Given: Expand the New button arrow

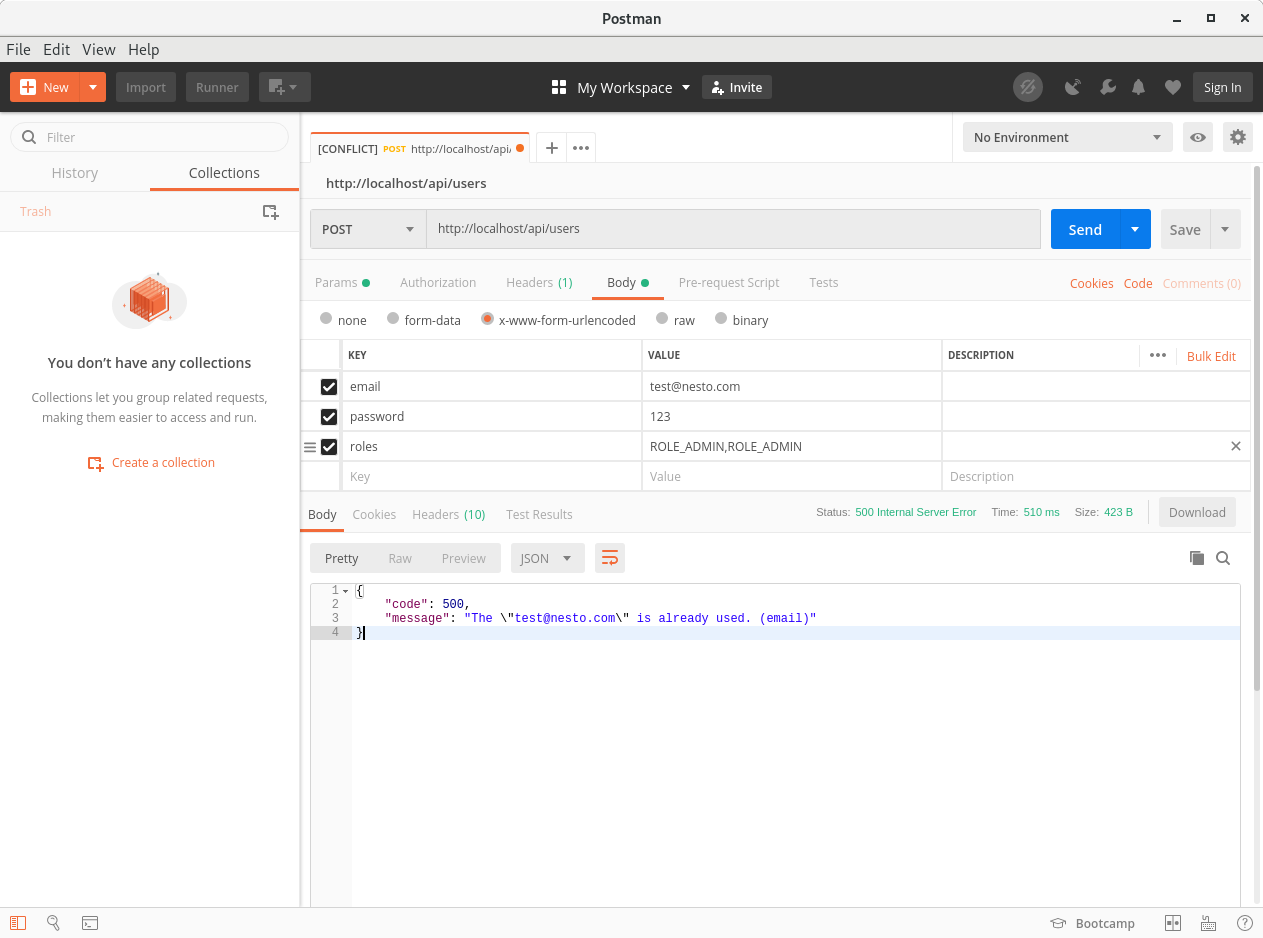Looking at the screenshot, I should click(x=92, y=87).
